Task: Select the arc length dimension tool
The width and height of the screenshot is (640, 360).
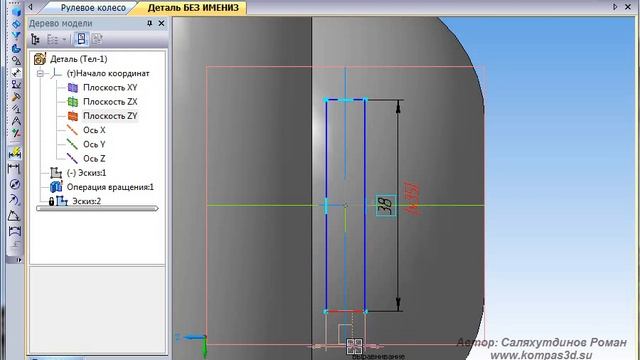Action: [x=14, y=231]
